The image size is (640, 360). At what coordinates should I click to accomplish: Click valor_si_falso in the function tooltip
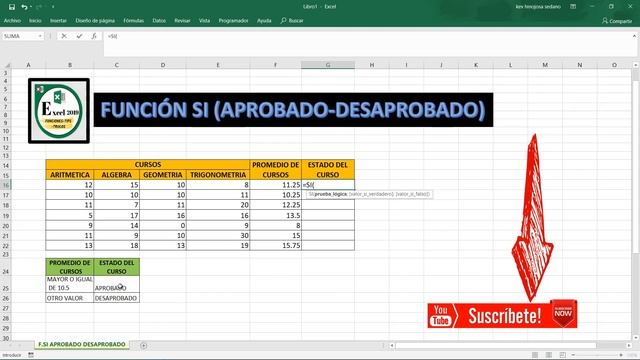pyautogui.click(x=412, y=194)
